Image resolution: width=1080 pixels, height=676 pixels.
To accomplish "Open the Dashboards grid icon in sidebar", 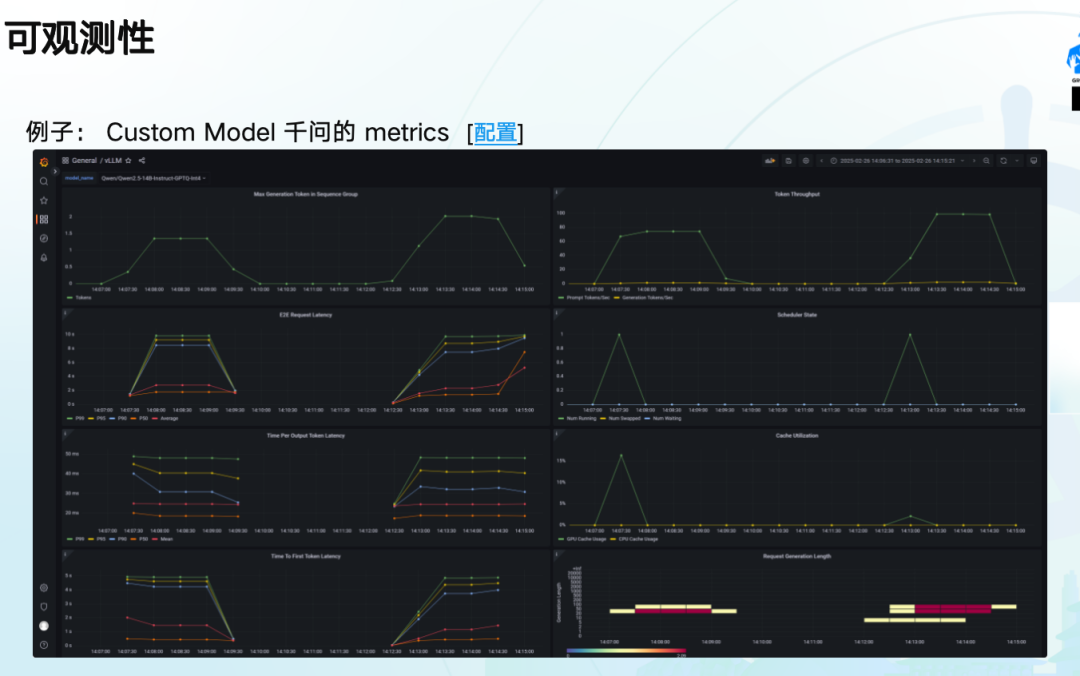I will click(44, 219).
